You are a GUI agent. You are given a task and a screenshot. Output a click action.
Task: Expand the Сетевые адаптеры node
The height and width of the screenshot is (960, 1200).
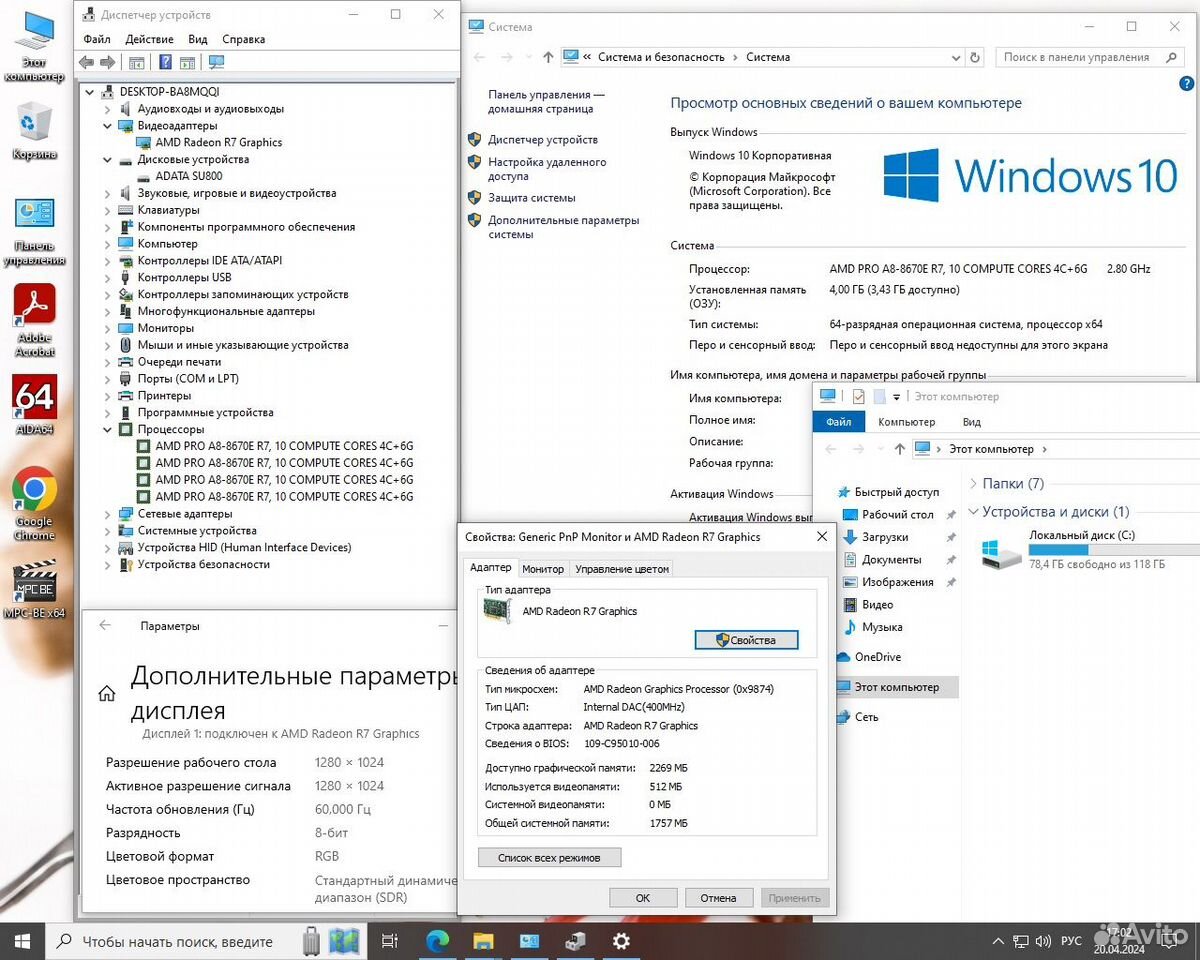pos(109,514)
